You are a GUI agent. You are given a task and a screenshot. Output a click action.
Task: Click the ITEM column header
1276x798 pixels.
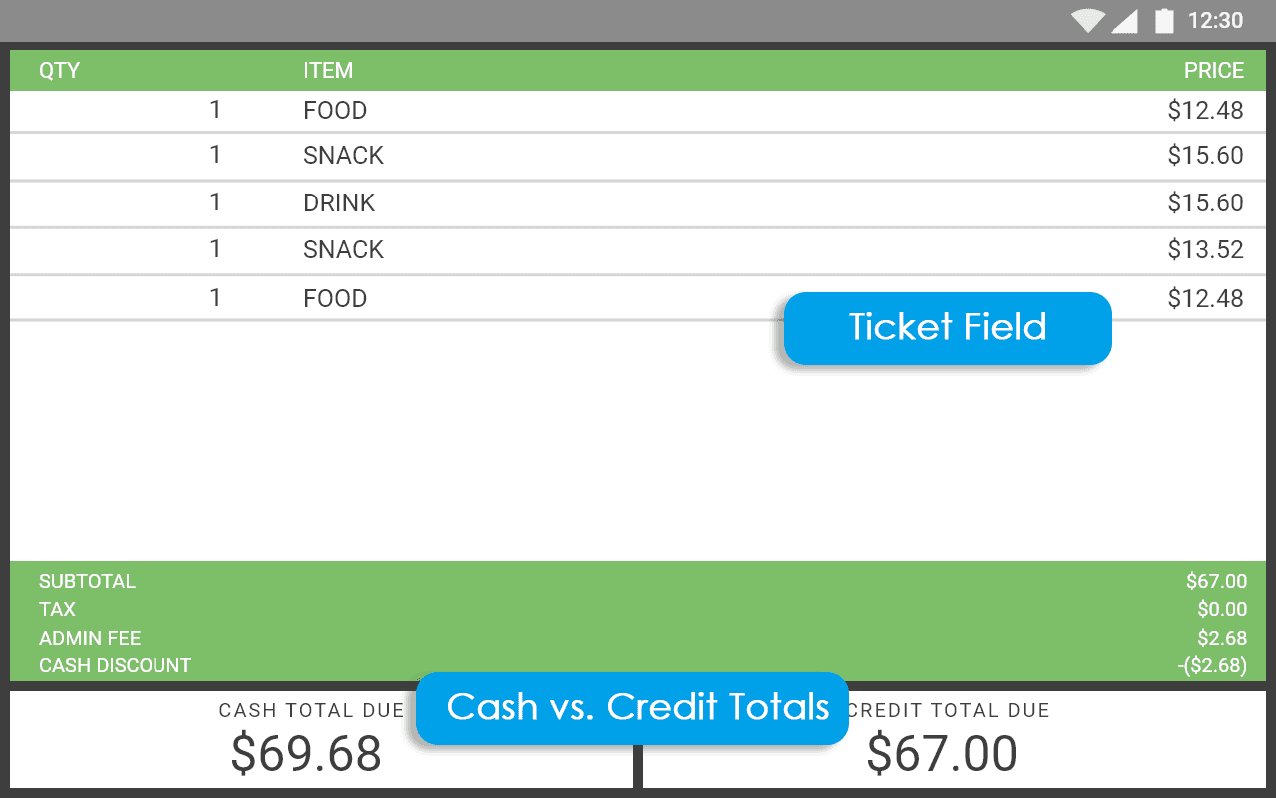point(328,71)
